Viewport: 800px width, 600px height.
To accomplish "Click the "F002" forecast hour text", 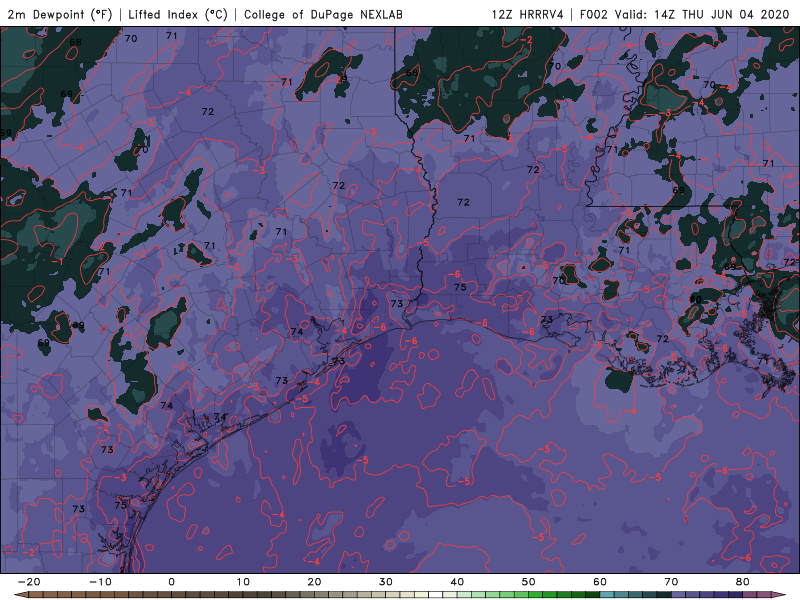I will pos(594,14).
